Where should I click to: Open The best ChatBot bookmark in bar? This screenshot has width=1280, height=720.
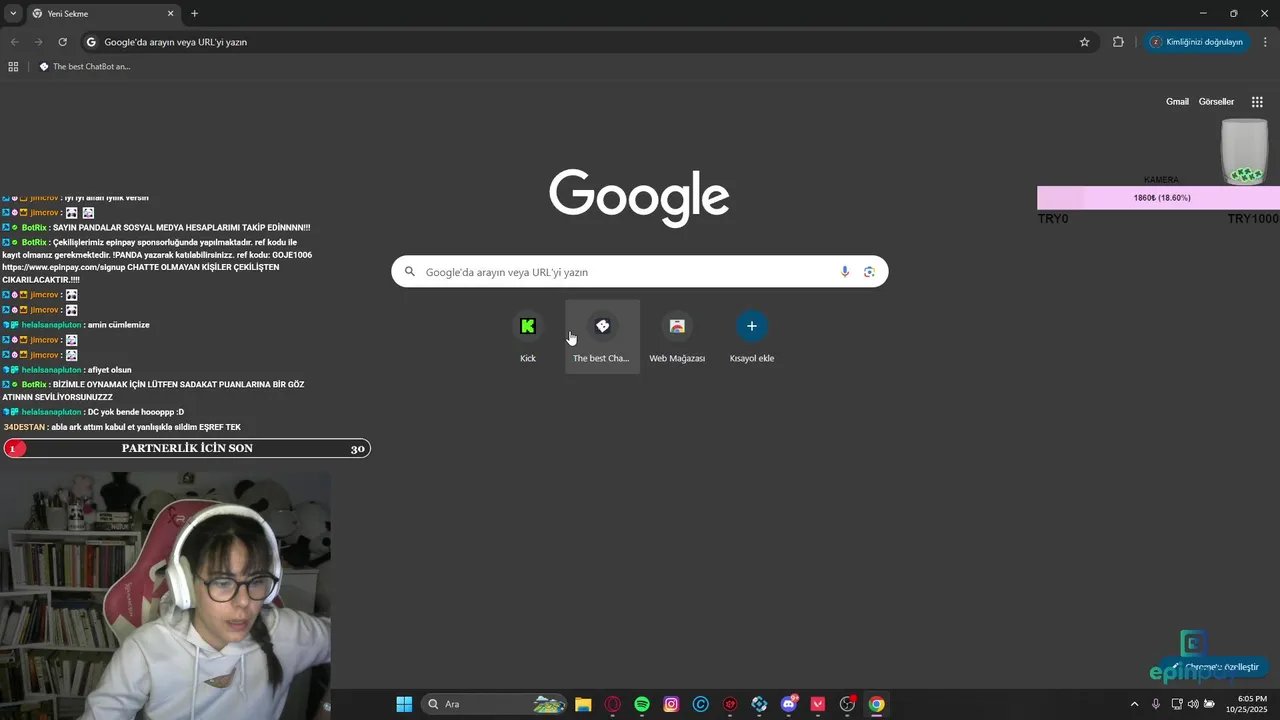(85, 67)
